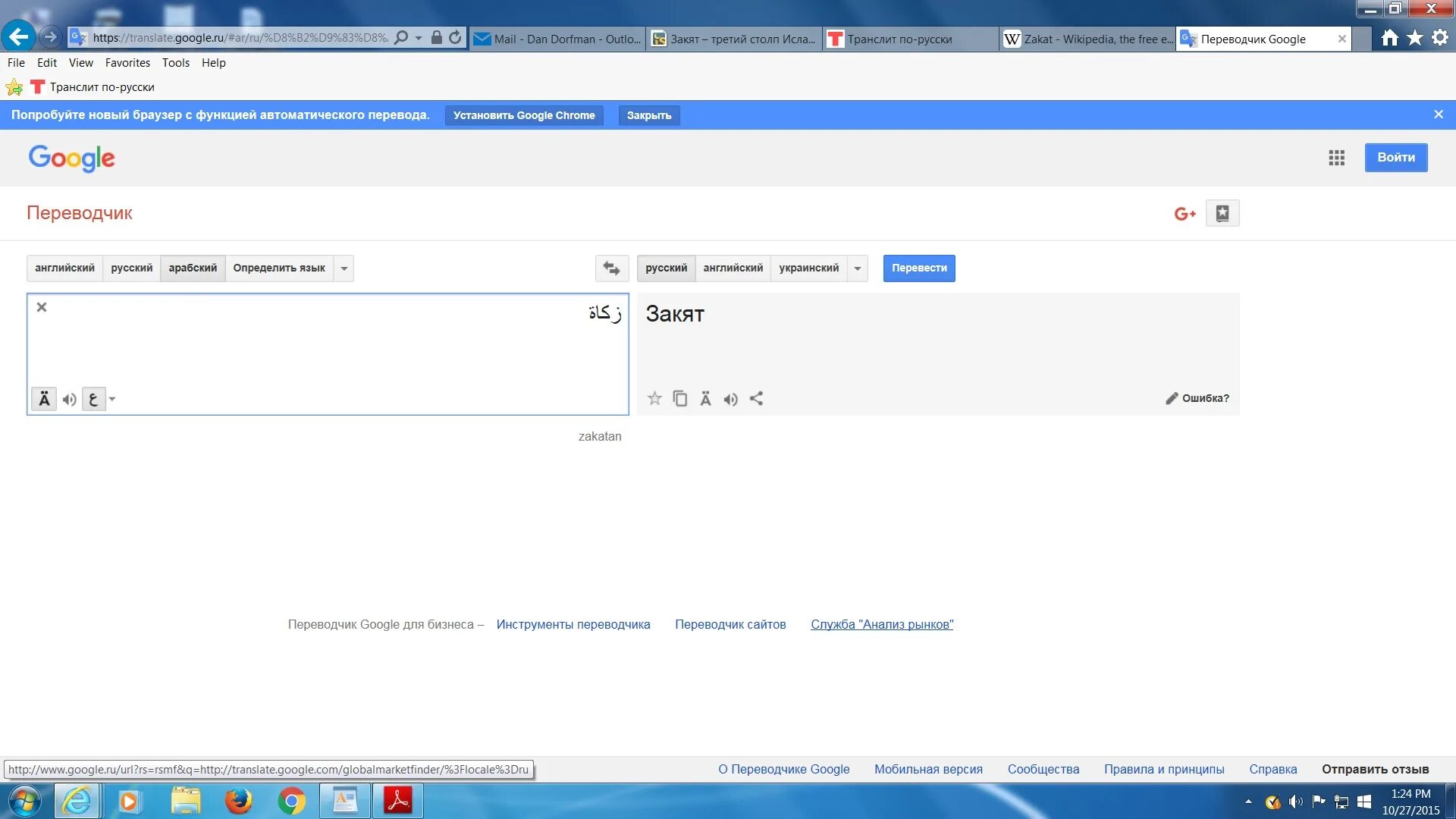Share the translation result
The height and width of the screenshot is (819, 1456).
tap(756, 399)
